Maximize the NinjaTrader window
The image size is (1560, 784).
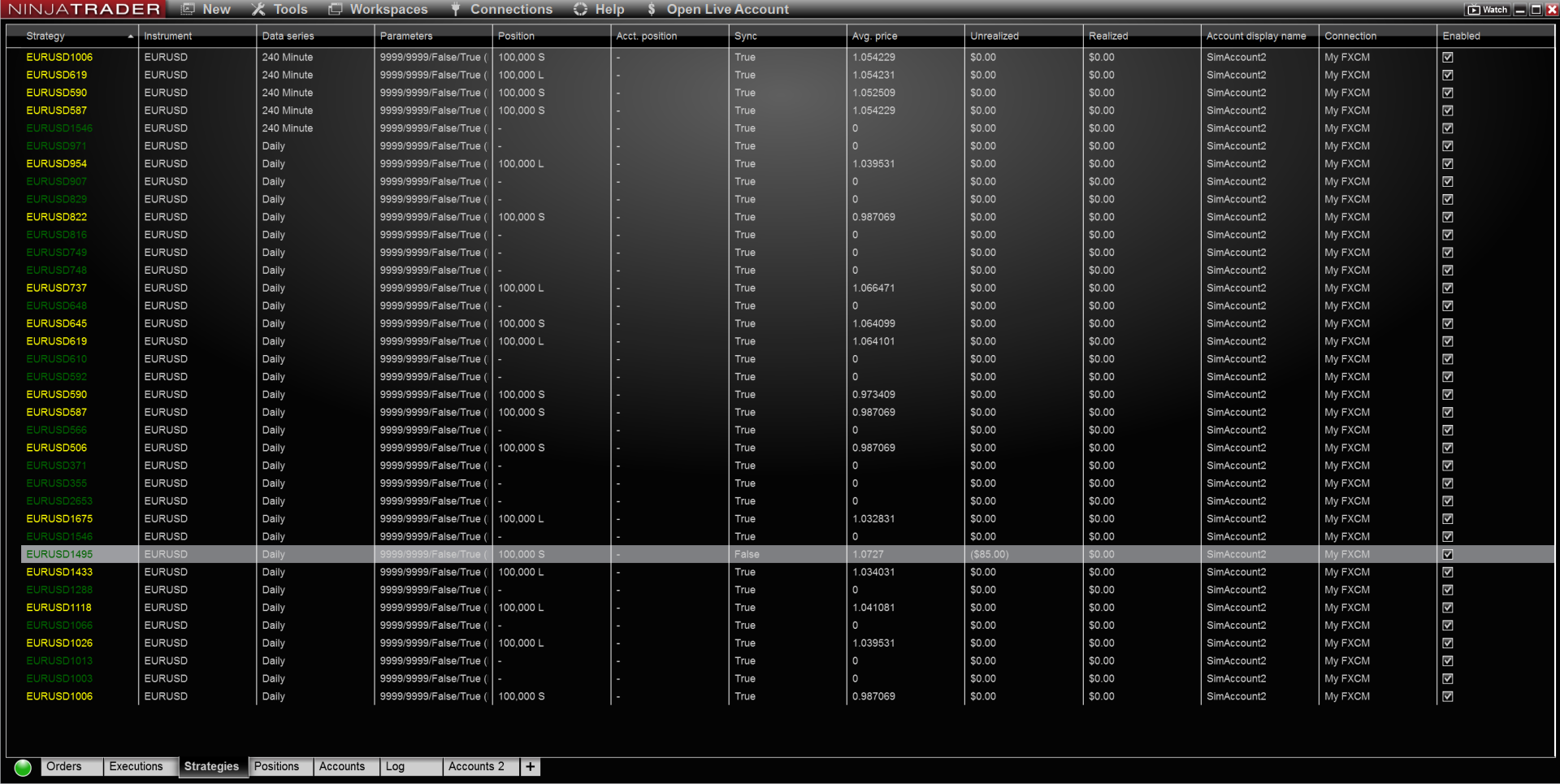pyautogui.click(x=1536, y=10)
